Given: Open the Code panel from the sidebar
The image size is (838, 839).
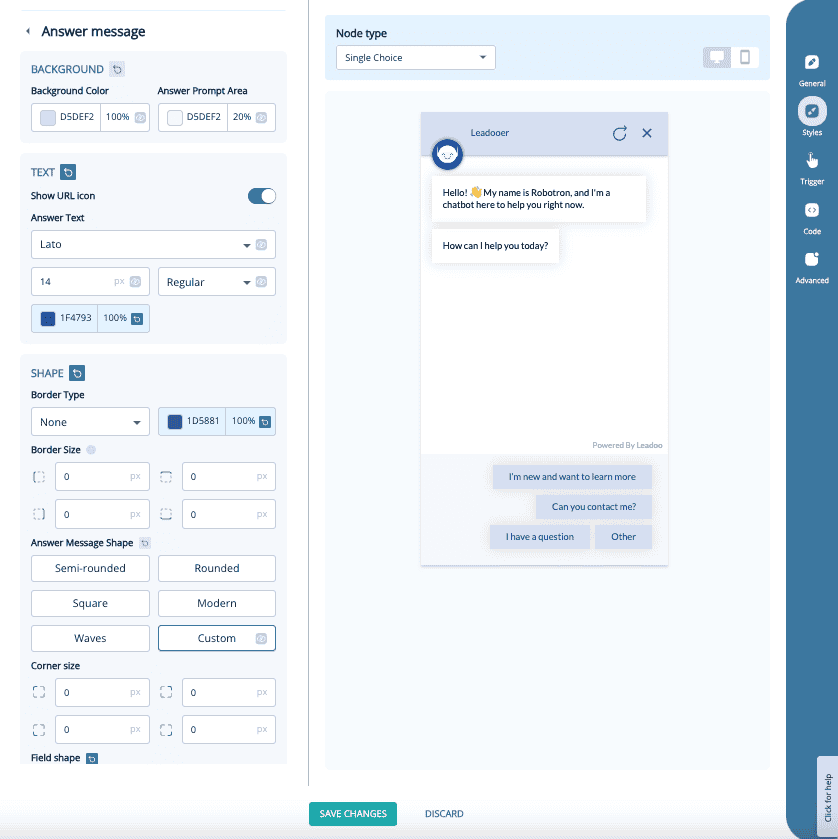Looking at the screenshot, I should click(812, 215).
